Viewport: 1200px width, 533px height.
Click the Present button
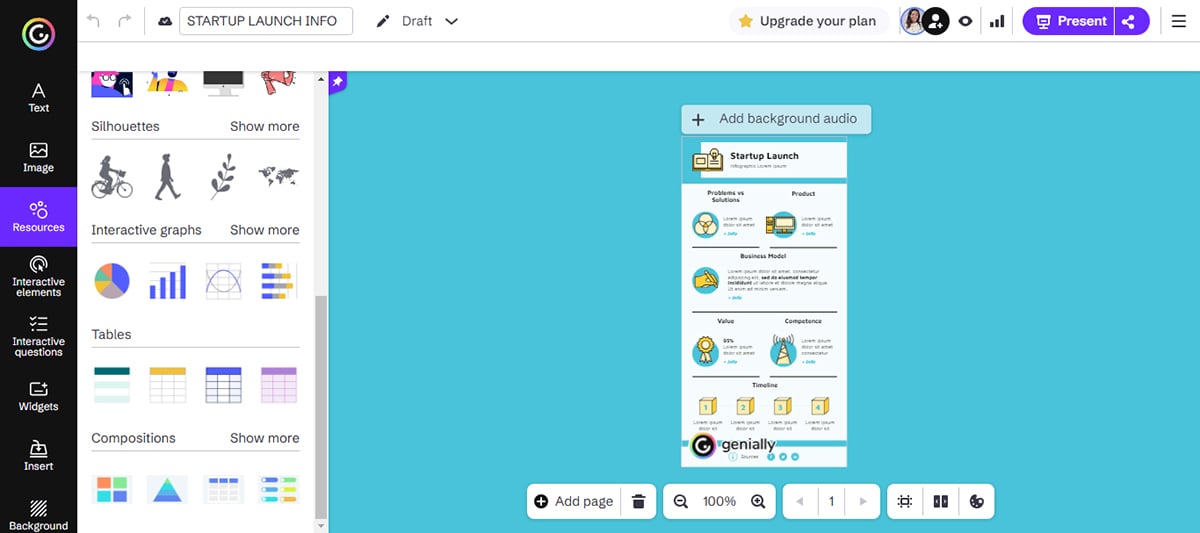[x=1070, y=21]
